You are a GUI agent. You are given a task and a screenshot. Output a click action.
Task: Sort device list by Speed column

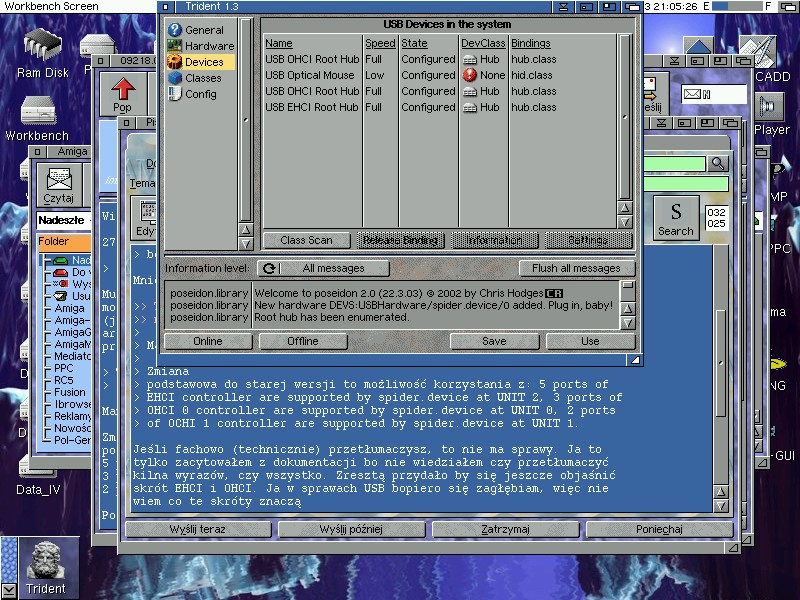[x=380, y=43]
